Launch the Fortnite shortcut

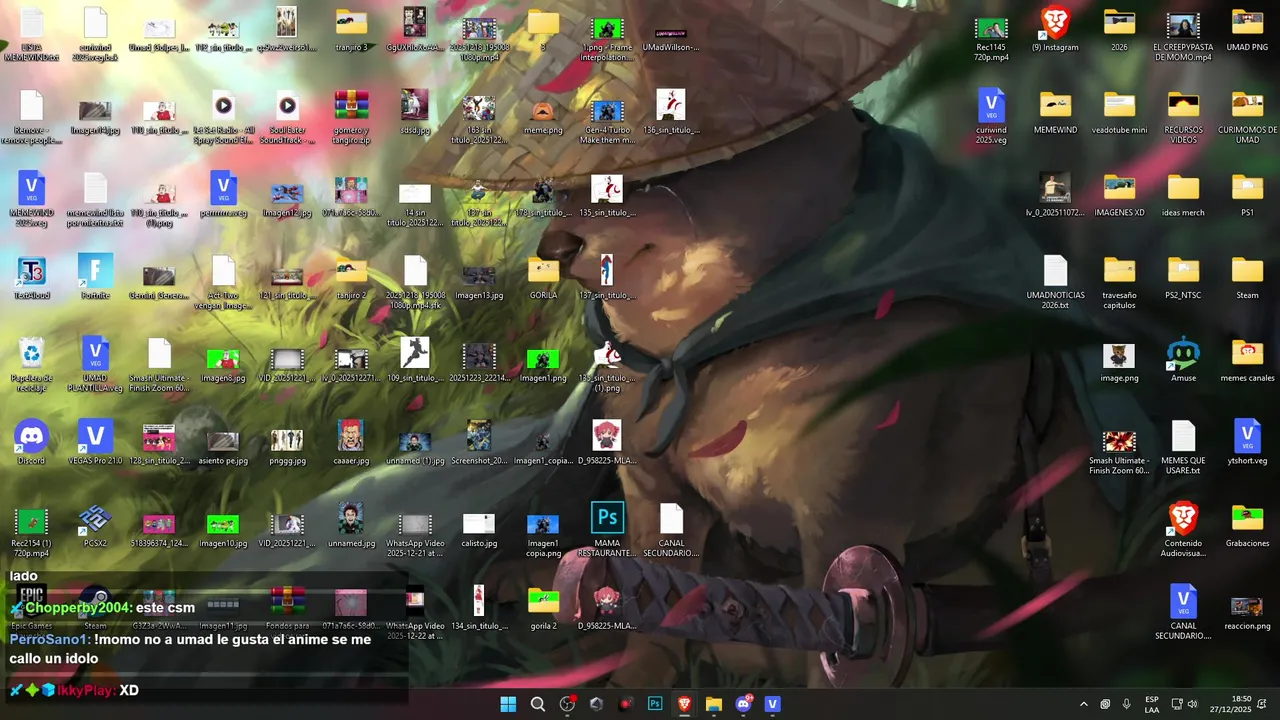pyautogui.click(x=95, y=278)
